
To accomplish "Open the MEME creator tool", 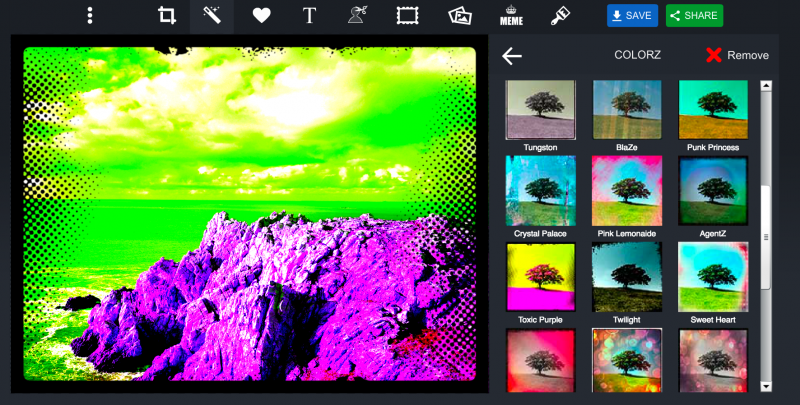I will tap(511, 16).
